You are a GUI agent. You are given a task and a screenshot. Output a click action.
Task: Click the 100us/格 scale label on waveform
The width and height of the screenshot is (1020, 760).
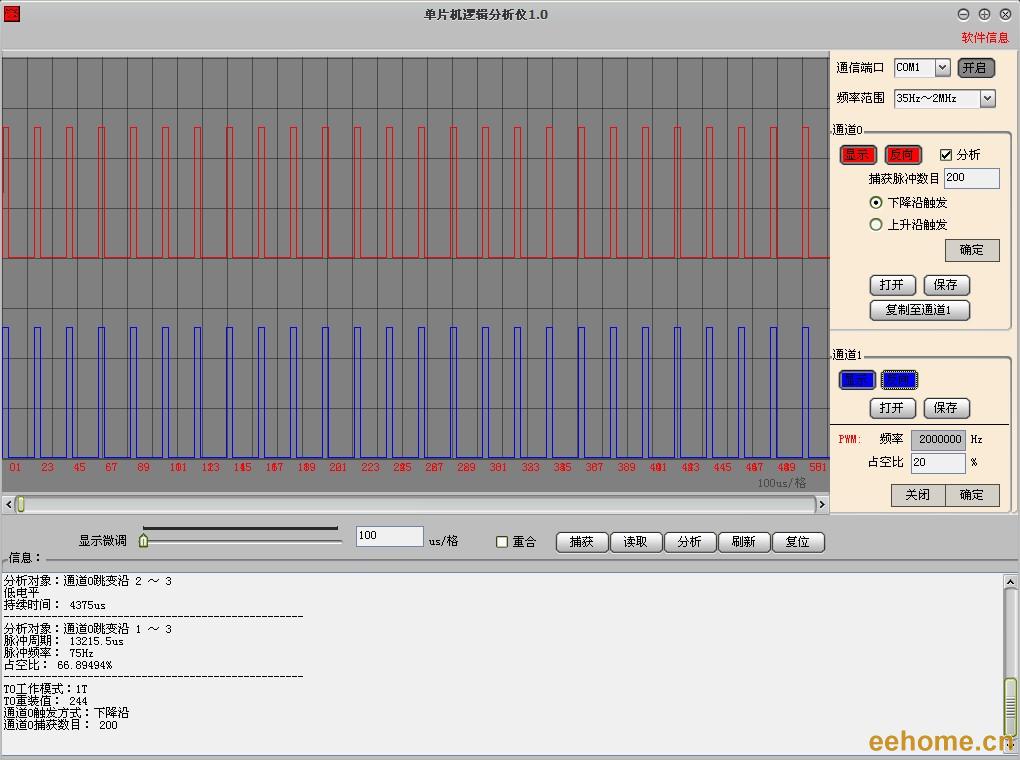coord(782,483)
